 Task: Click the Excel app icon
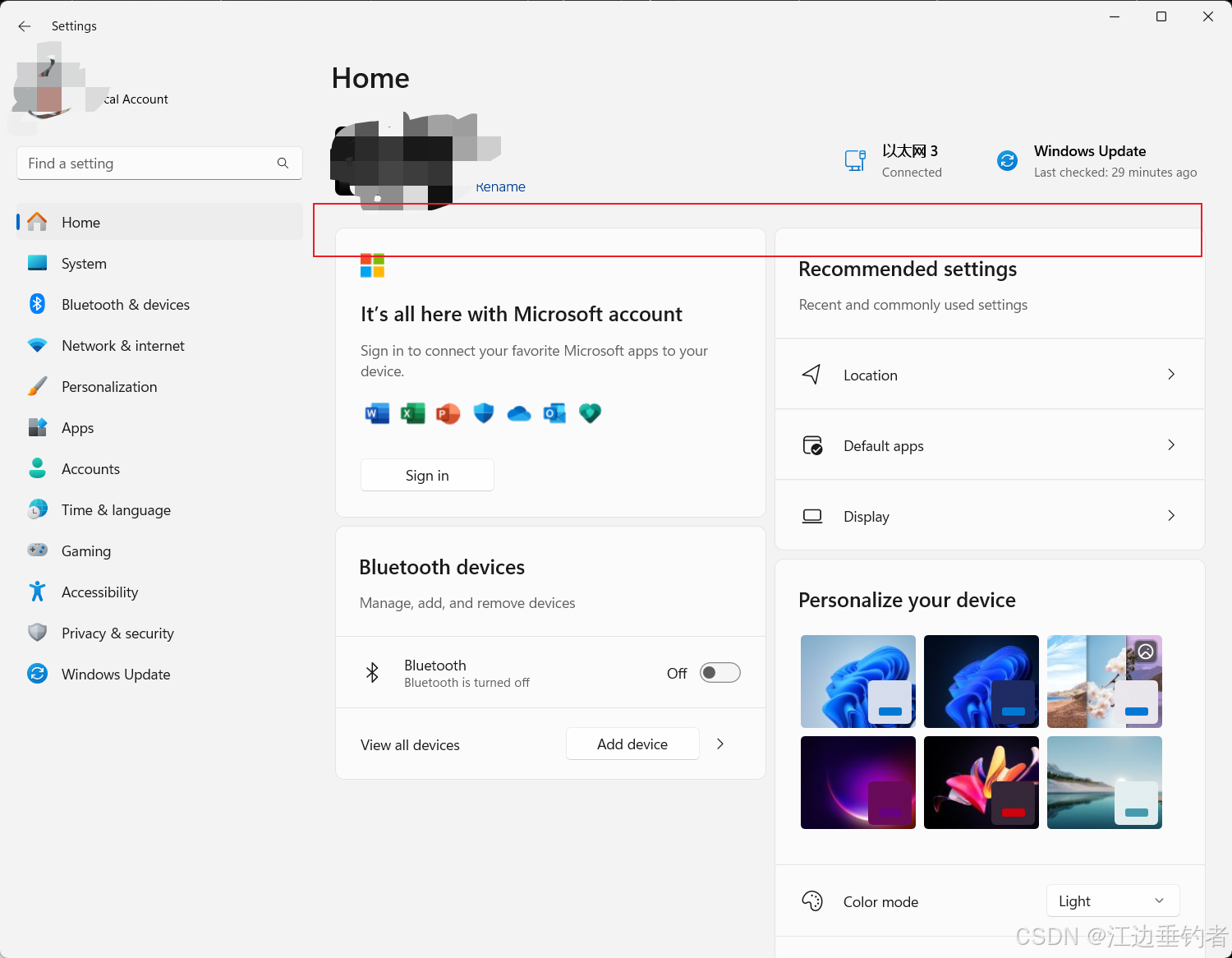click(412, 413)
